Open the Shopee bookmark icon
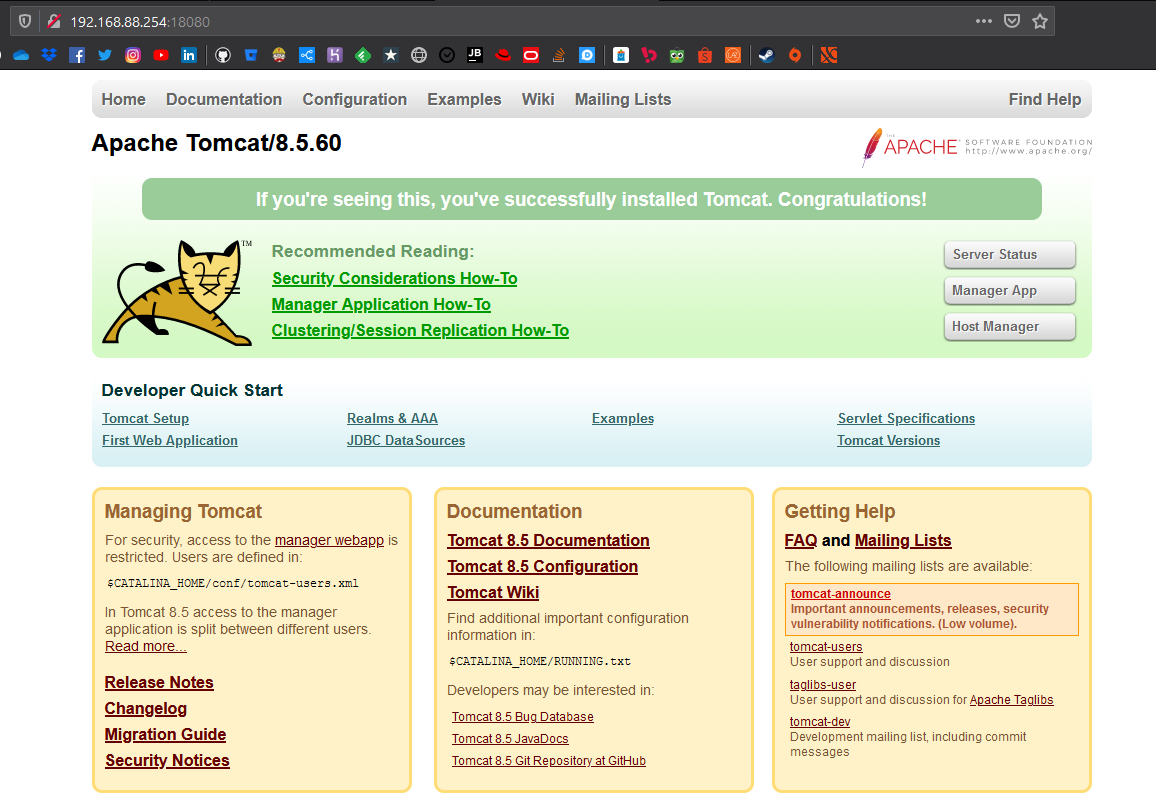The width and height of the screenshot is (1156, 803). tap(705, 55)
